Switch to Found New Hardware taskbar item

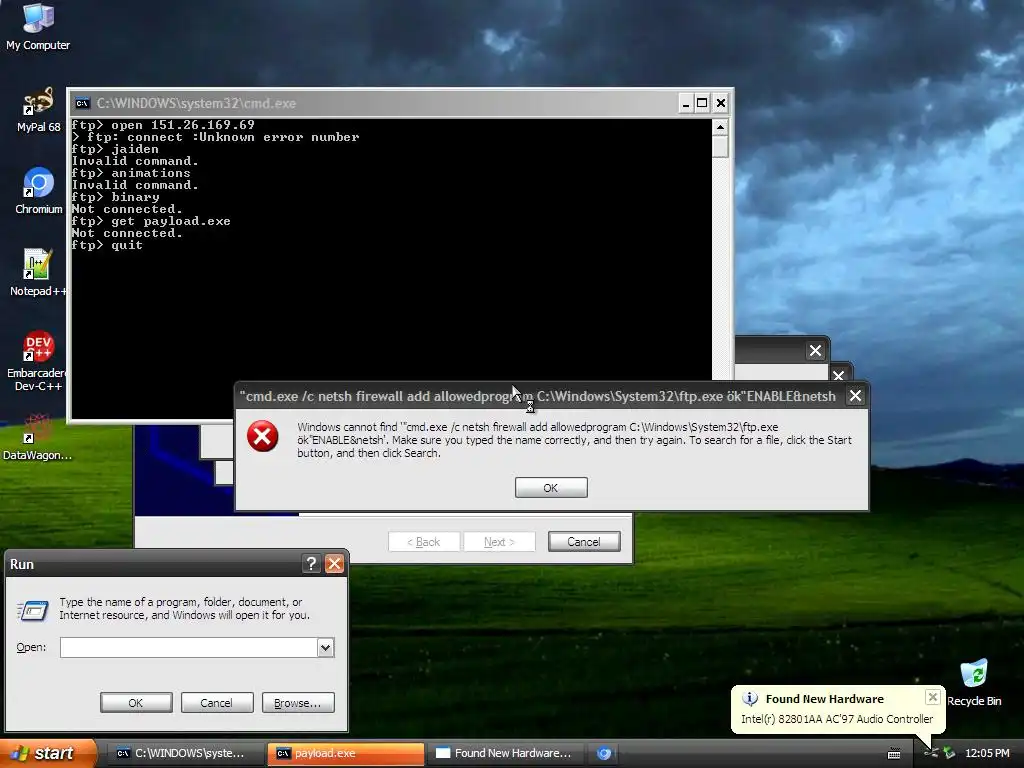point(505,754)
